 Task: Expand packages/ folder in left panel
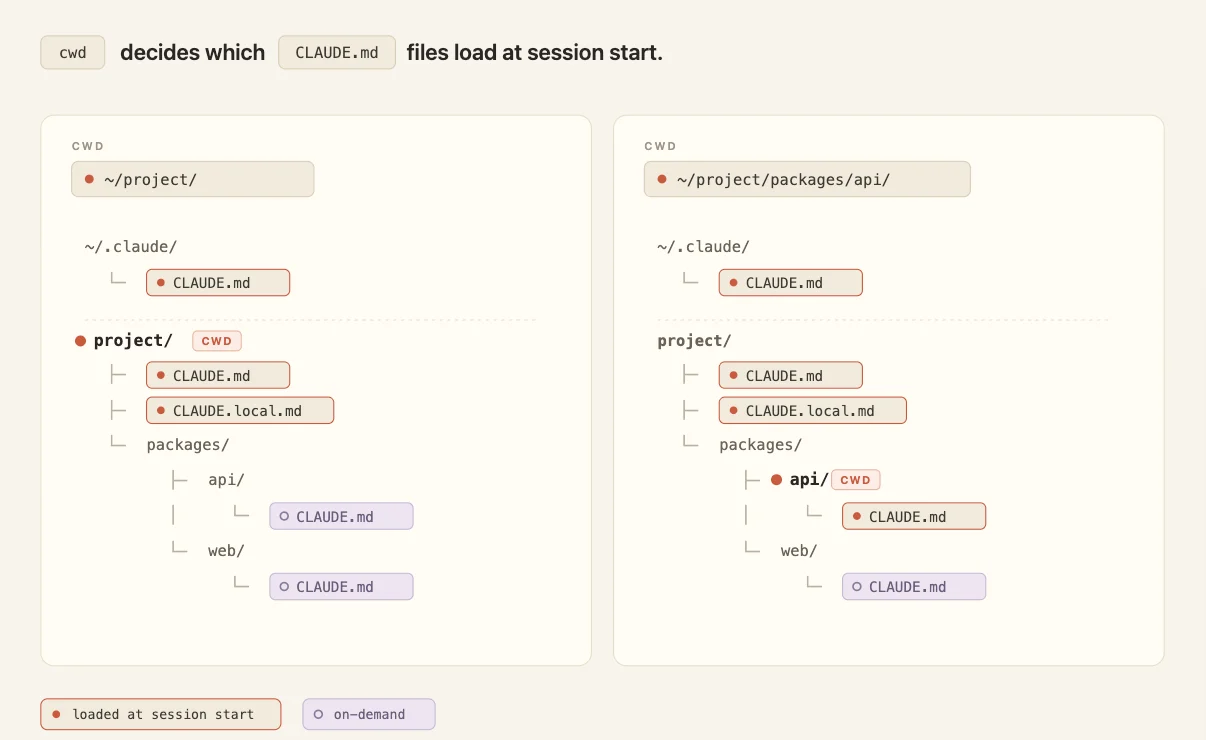coord(188,445)
